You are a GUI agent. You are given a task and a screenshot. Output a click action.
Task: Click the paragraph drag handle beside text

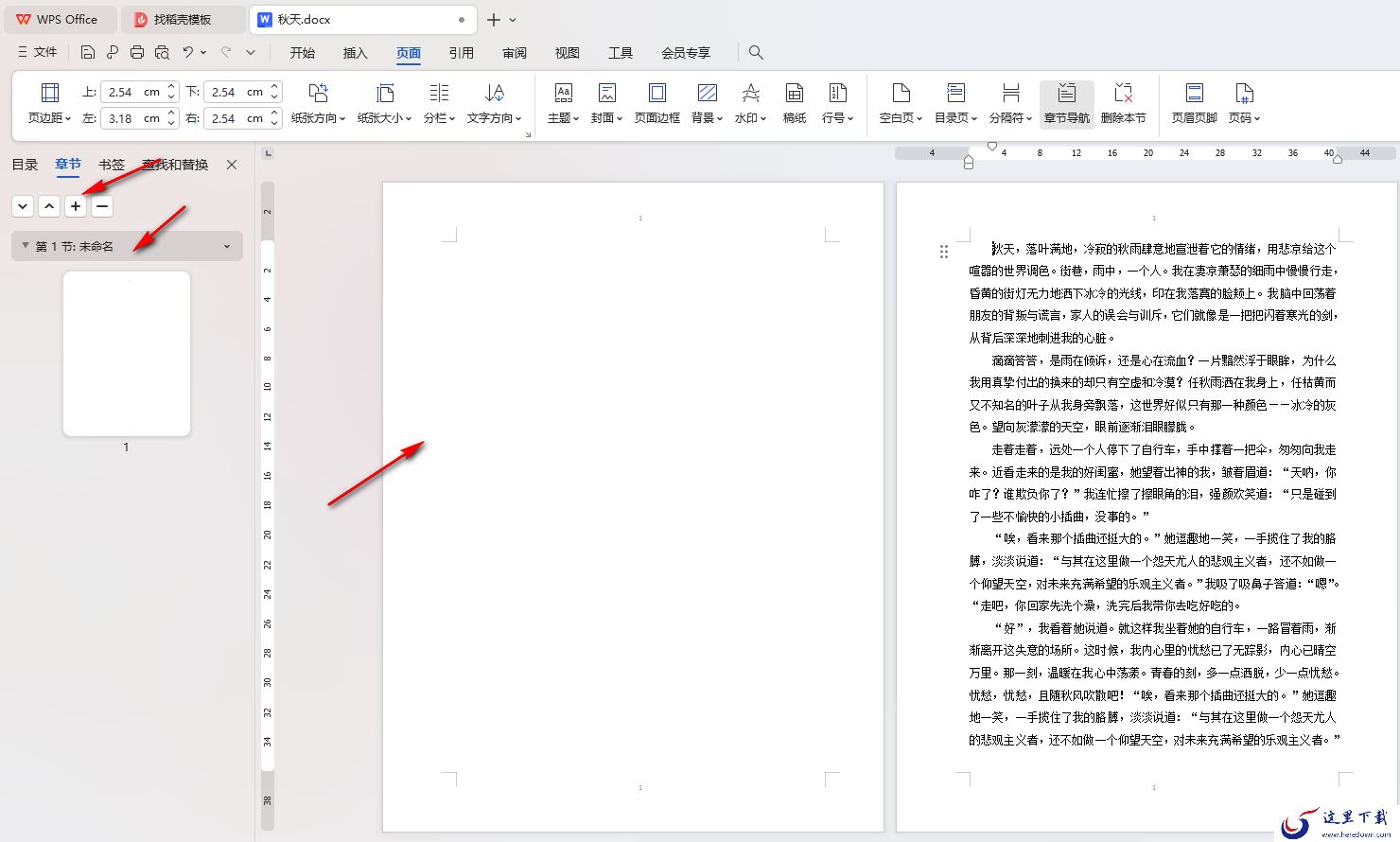(943, 251)
